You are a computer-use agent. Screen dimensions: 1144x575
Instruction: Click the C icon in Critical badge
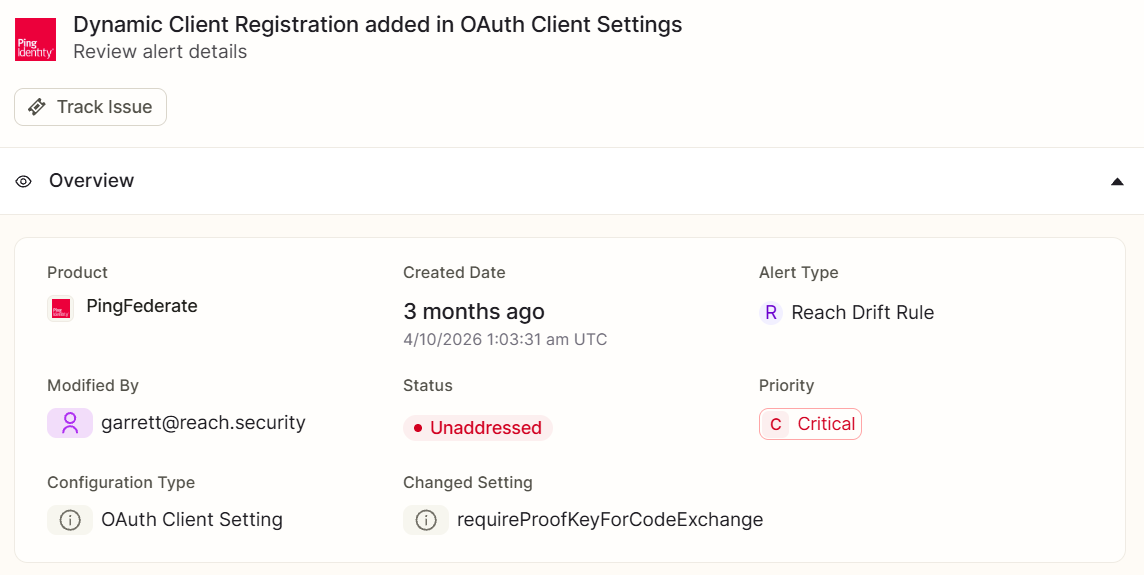pos(776,425)
